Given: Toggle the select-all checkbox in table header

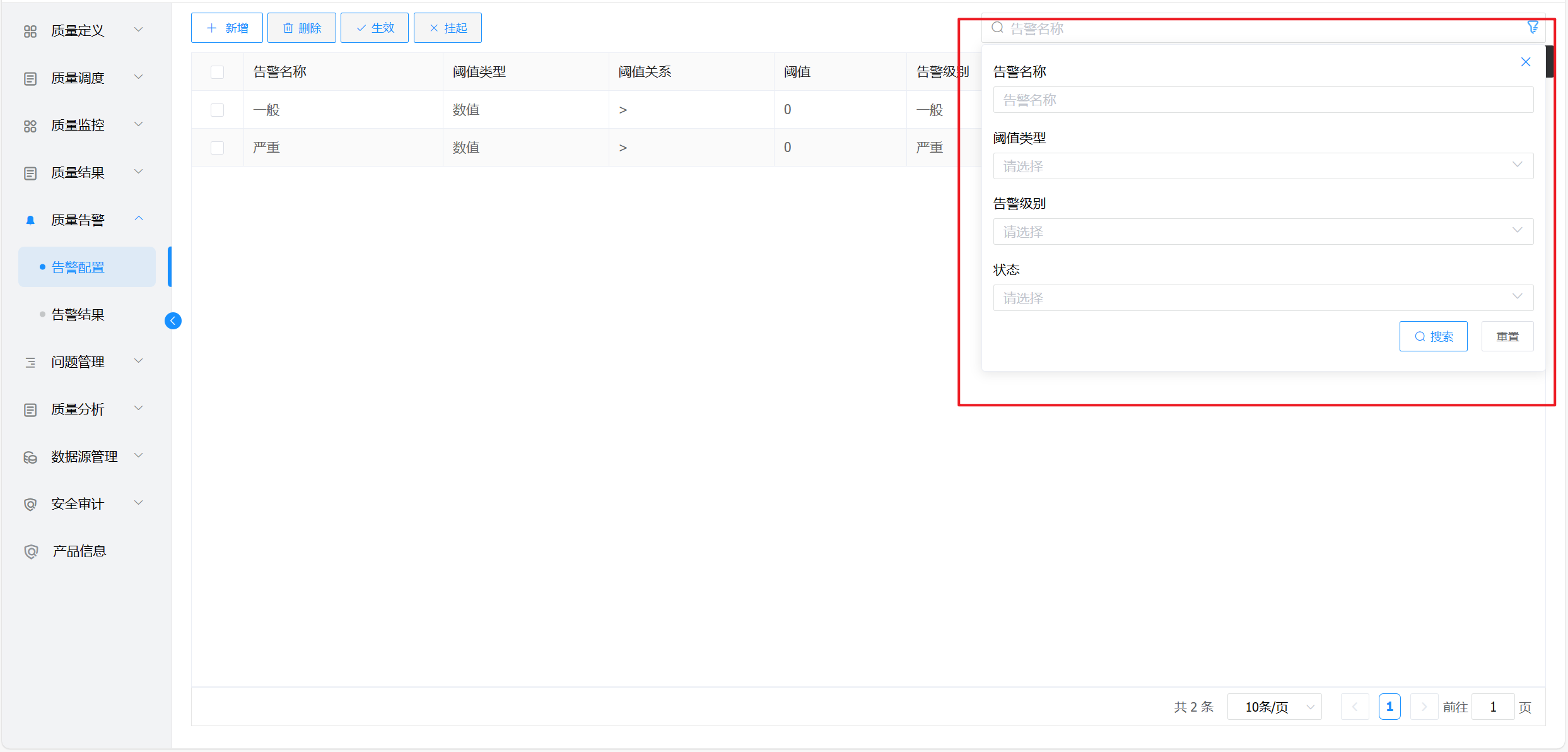Looking at the screenshot, I should [x=217, y=72].
